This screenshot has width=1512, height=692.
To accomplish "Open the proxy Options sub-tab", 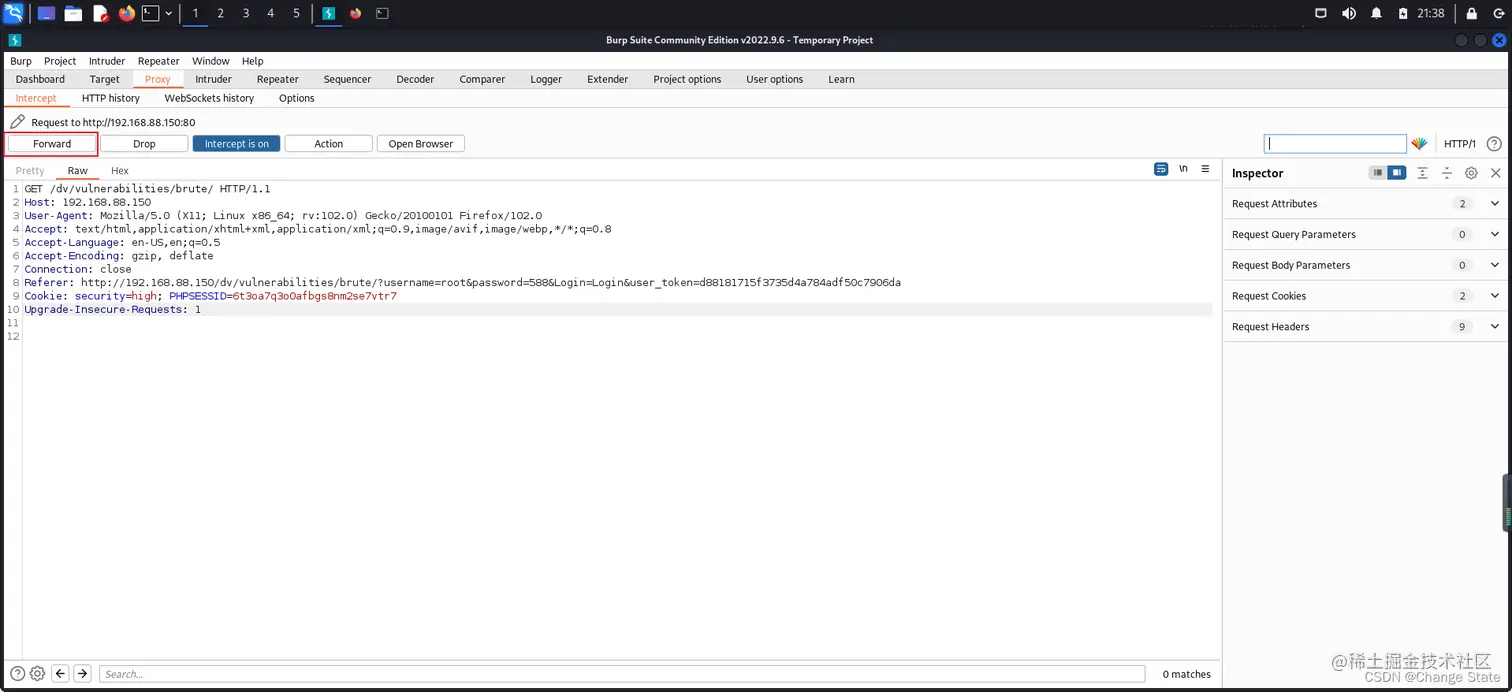I will pos(297,98).
